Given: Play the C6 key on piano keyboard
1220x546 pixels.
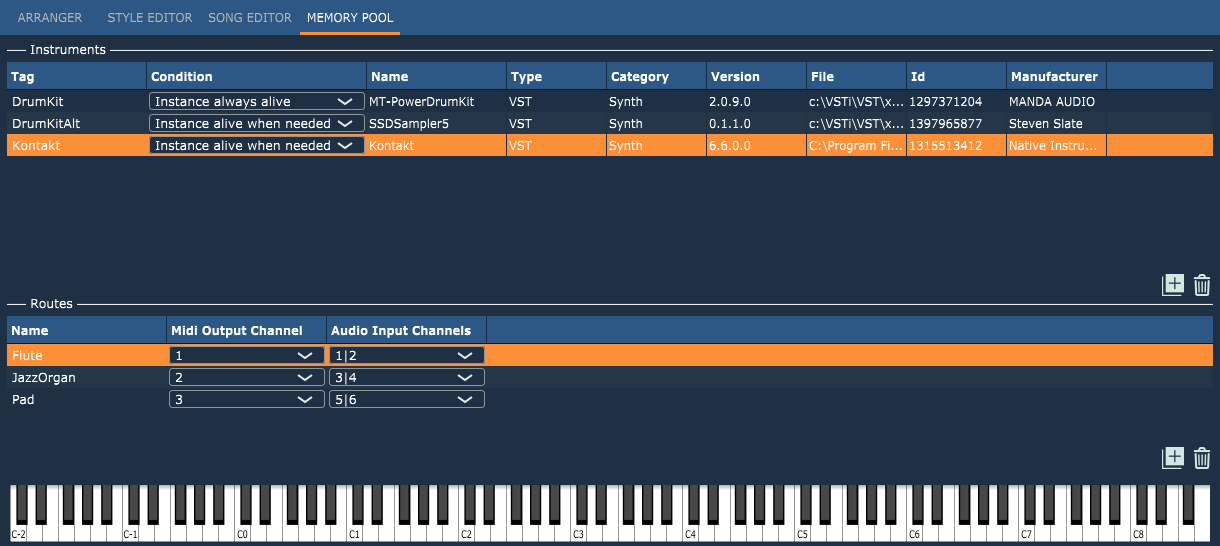Looking at the screenshot, I should click(x=914, y=532).
